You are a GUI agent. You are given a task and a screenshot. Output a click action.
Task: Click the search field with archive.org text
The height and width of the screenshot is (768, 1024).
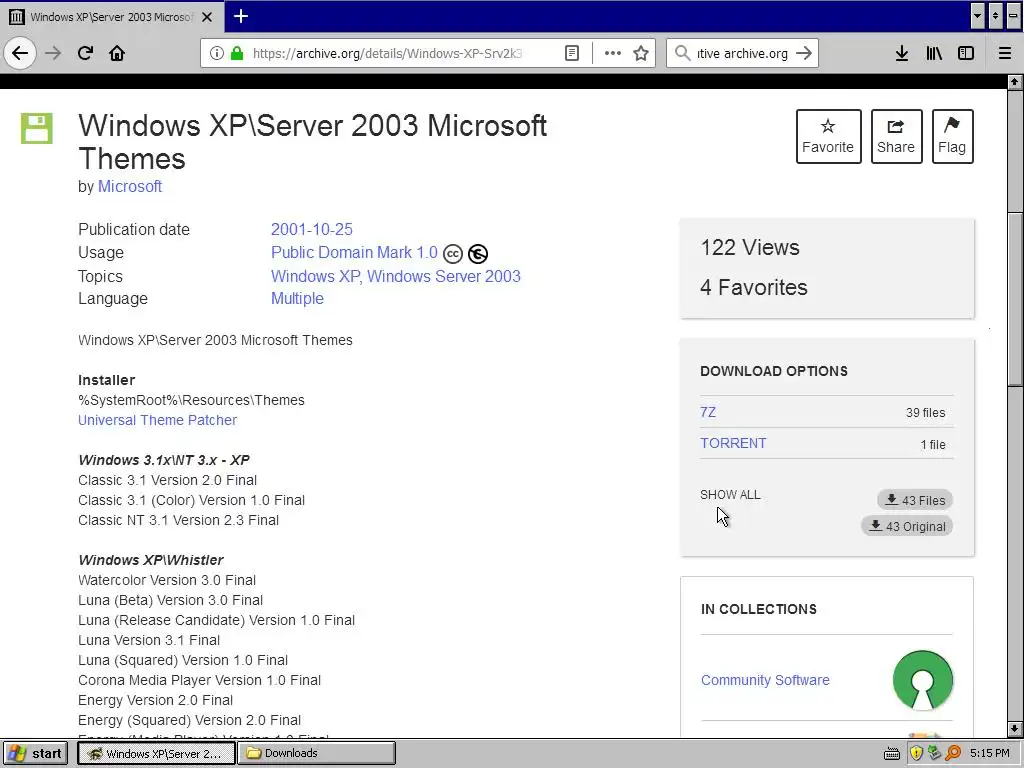742,54
